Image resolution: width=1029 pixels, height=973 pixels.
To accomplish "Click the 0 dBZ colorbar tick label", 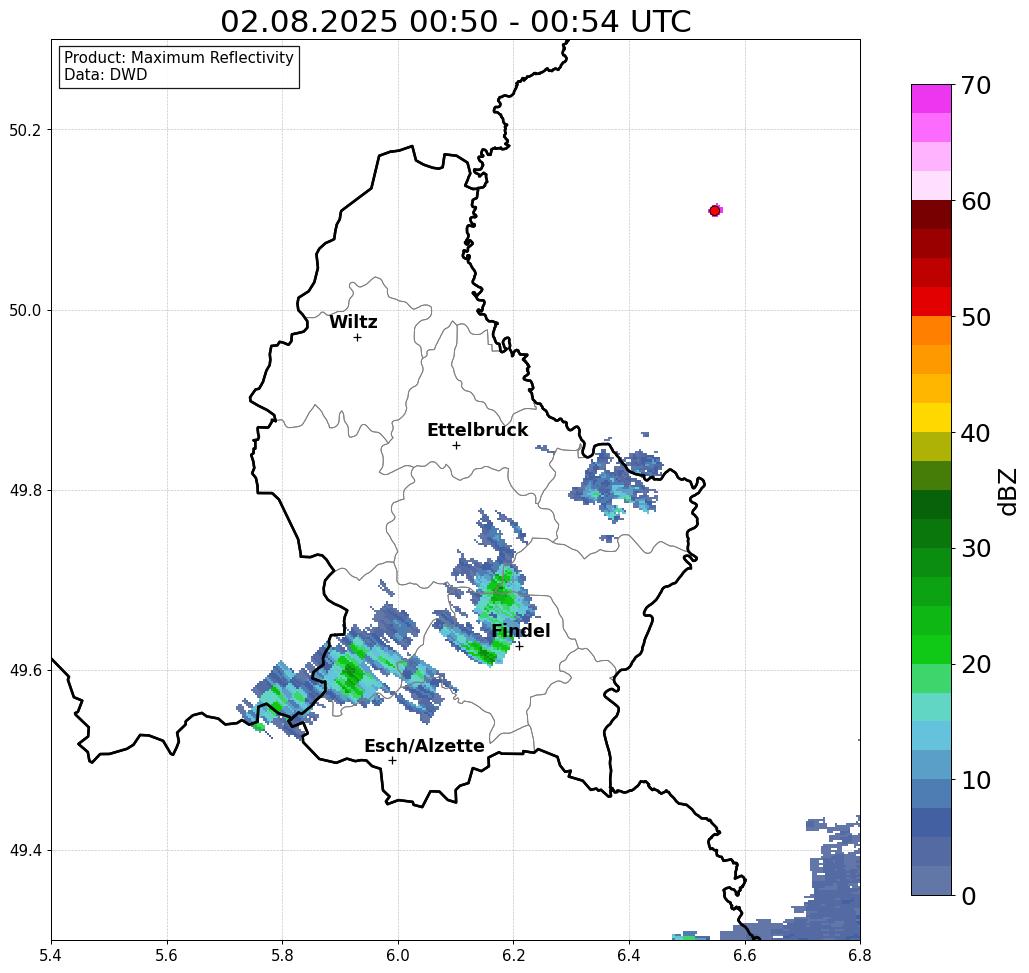I will (969, 896).
